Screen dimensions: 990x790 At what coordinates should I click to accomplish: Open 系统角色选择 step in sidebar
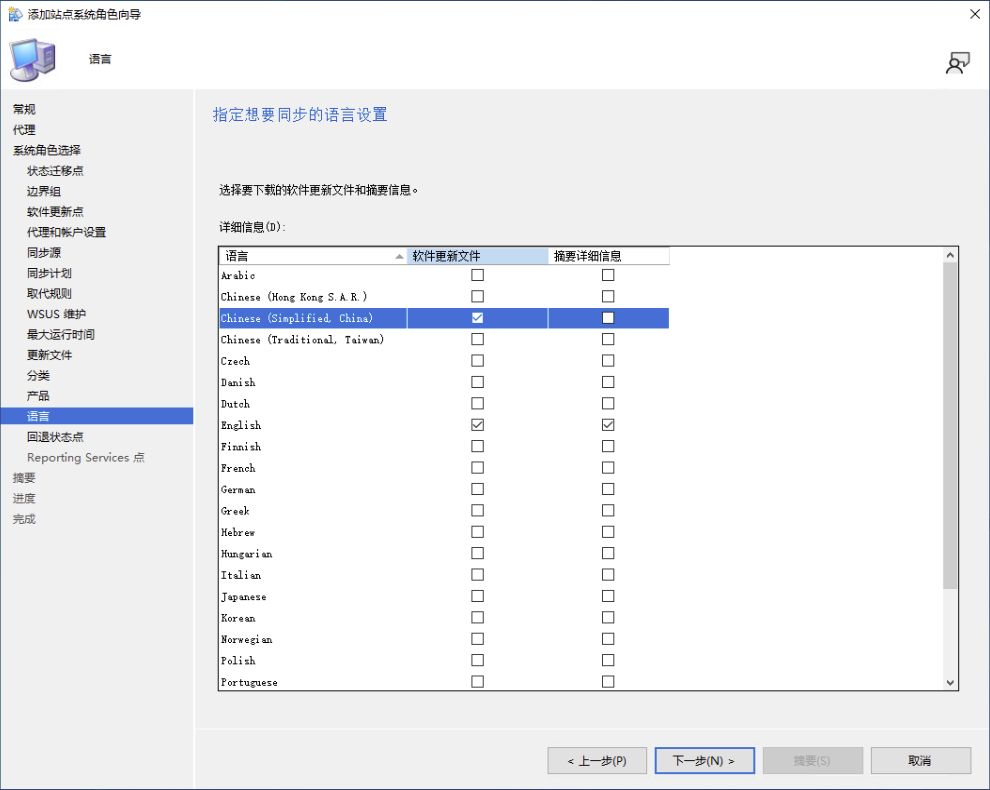[x=47, y=150]
